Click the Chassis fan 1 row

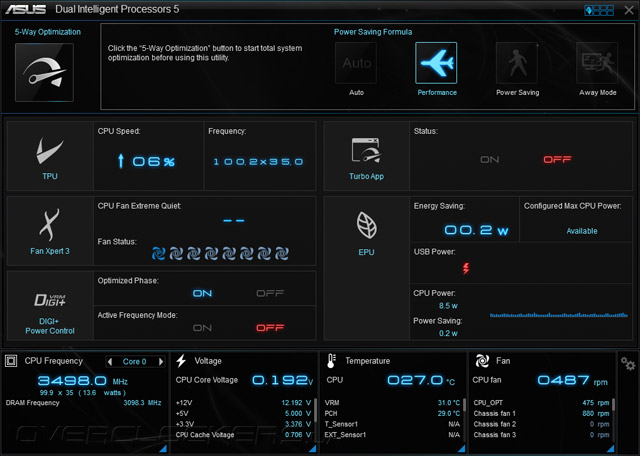(x=541, y=414)
